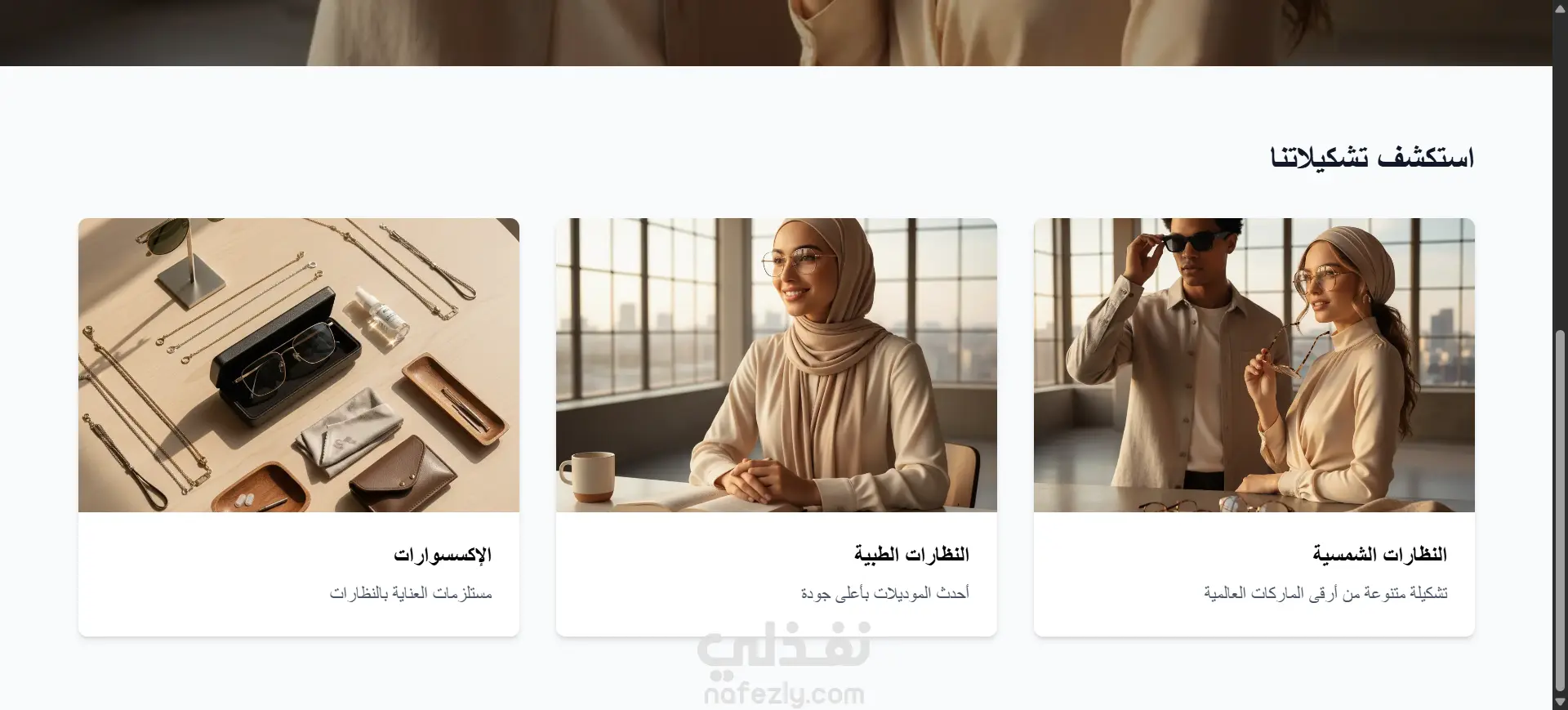Click the Arabic نفذلي watermark logo
Viewport: 1568px width, 710px height.
coord(783,650)
